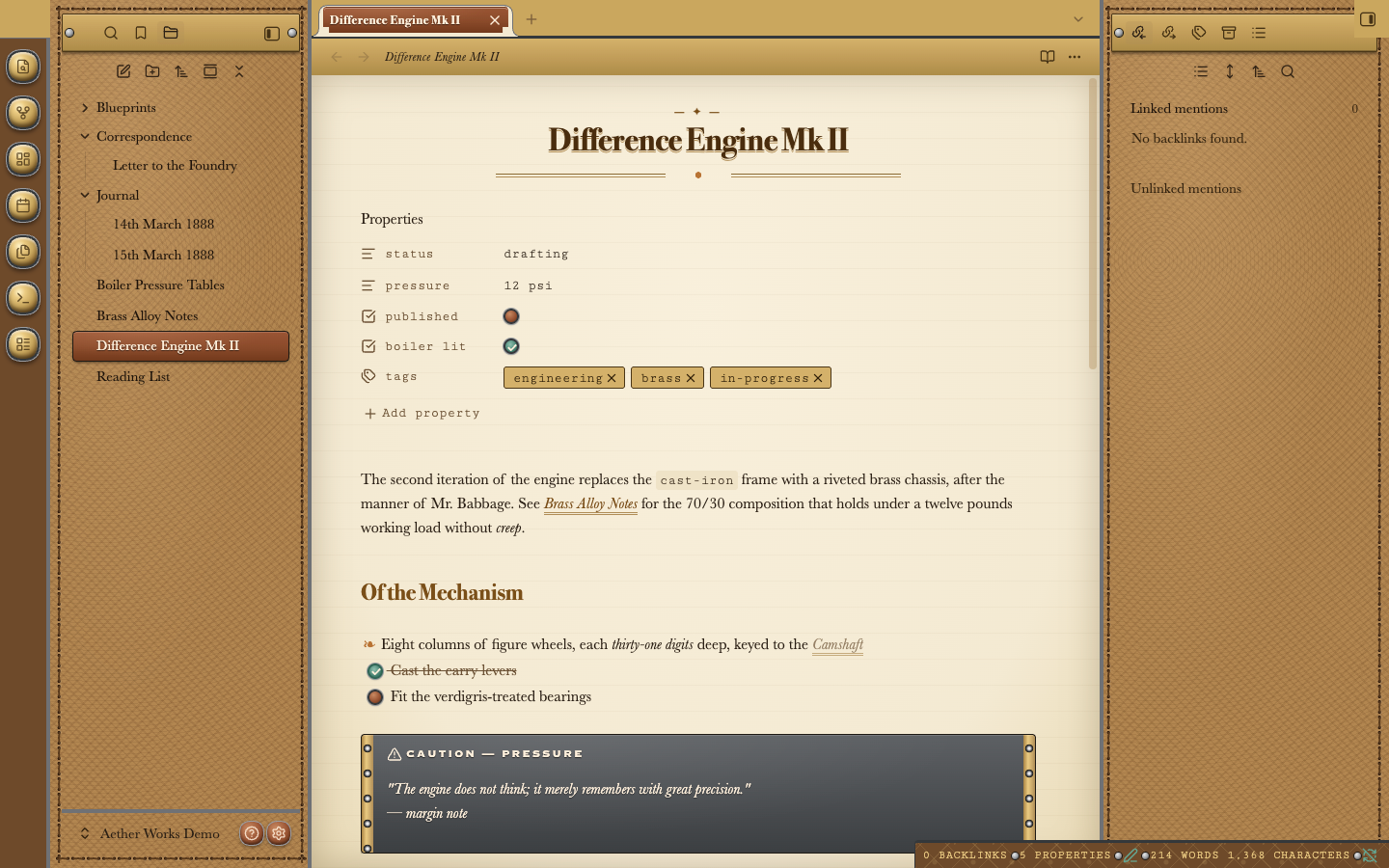This screenshot has width=1389, height=868.
Task: Collapse the left sidebar
Action: click(272, 33)
